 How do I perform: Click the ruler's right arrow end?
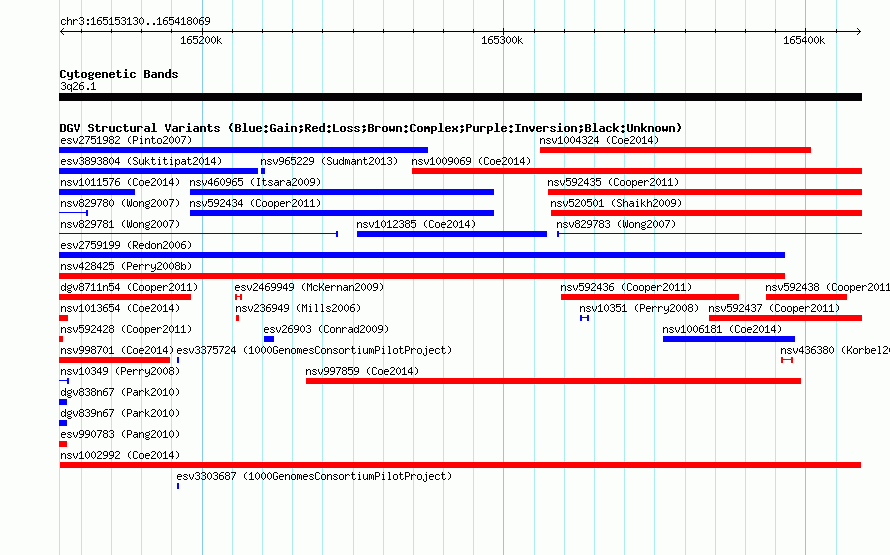click(x=858, y=31)
